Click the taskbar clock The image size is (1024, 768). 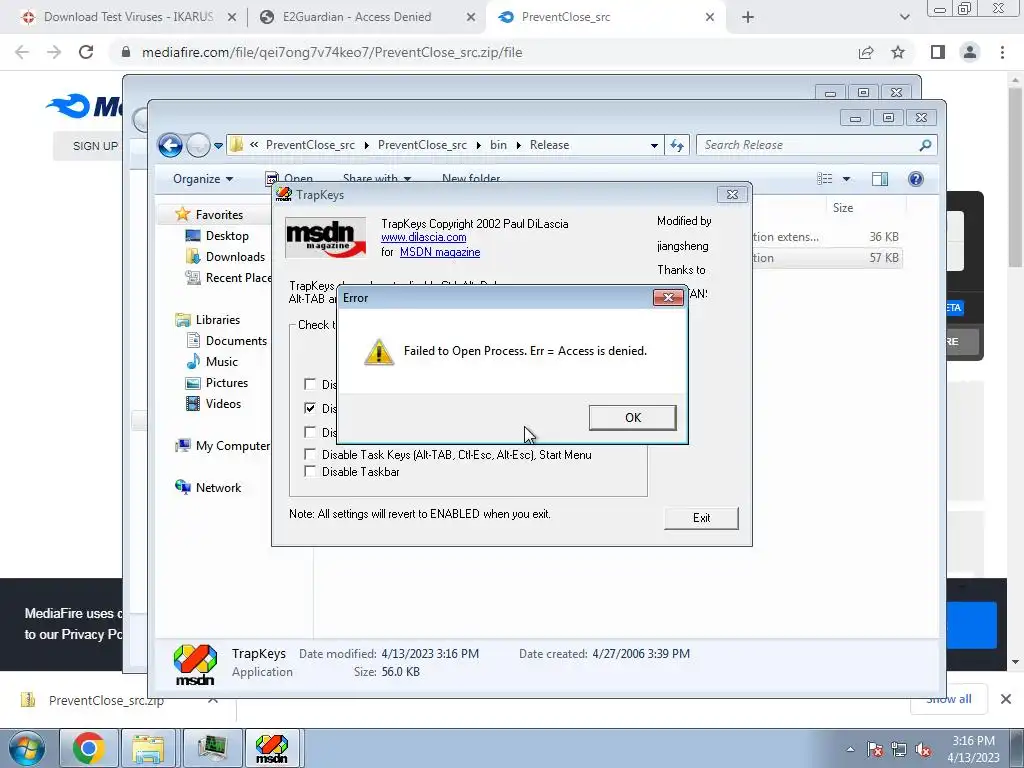(x=973, y=749)
